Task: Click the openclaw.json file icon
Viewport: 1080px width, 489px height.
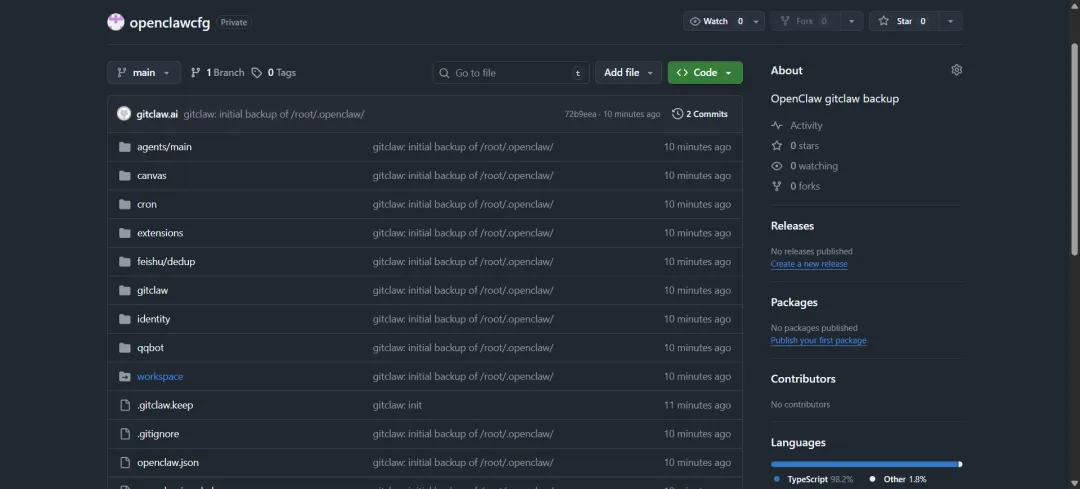Action: [x=125, y=463]
